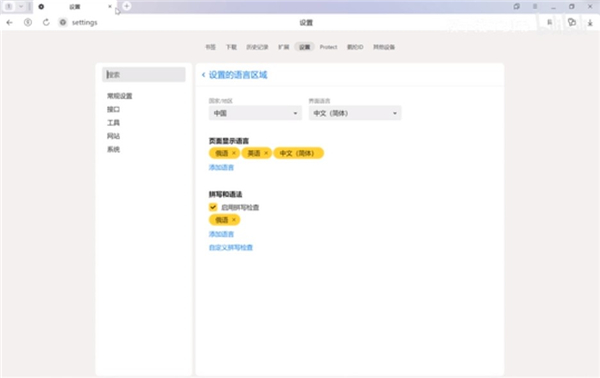Remove 俄语 from the page display languages
Viewport: 600px width, 378px height.
pos(234,153)
